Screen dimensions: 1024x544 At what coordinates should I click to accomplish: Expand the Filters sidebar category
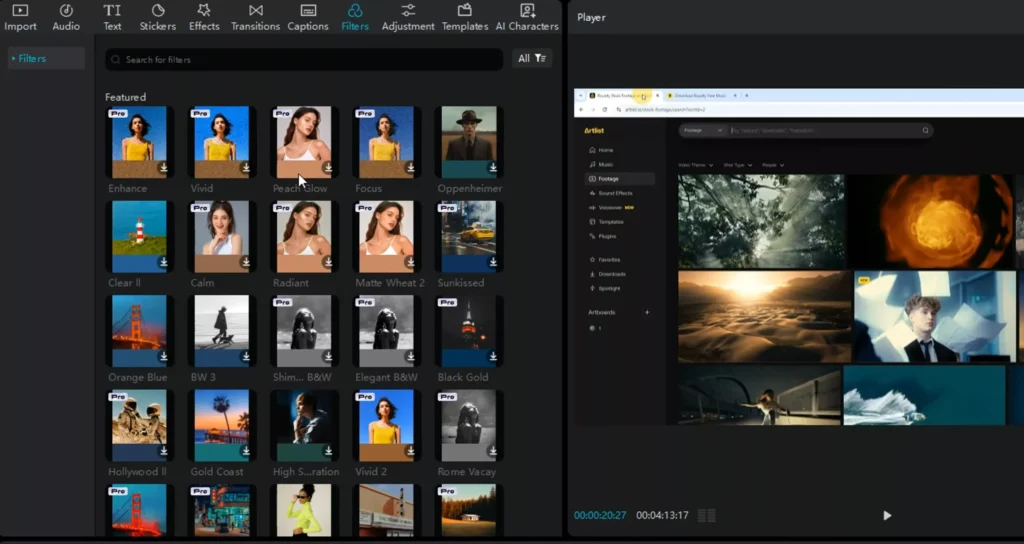[x=46, y=58]
